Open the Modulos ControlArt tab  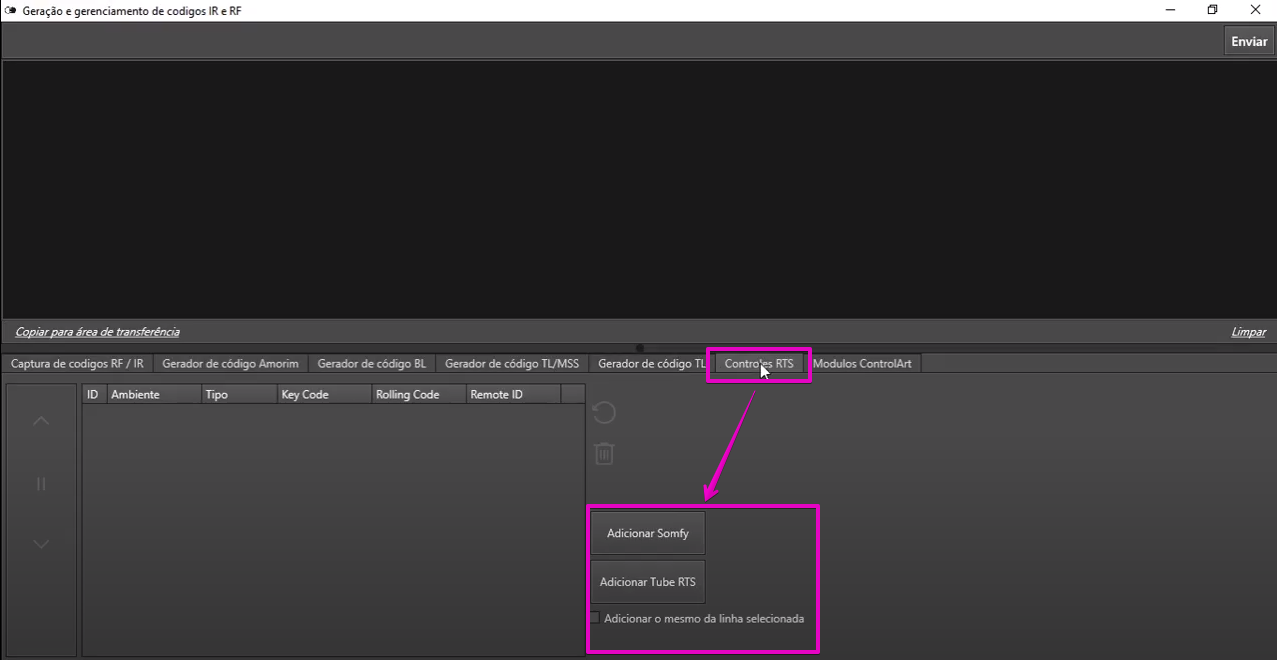[x=861, y=364]
